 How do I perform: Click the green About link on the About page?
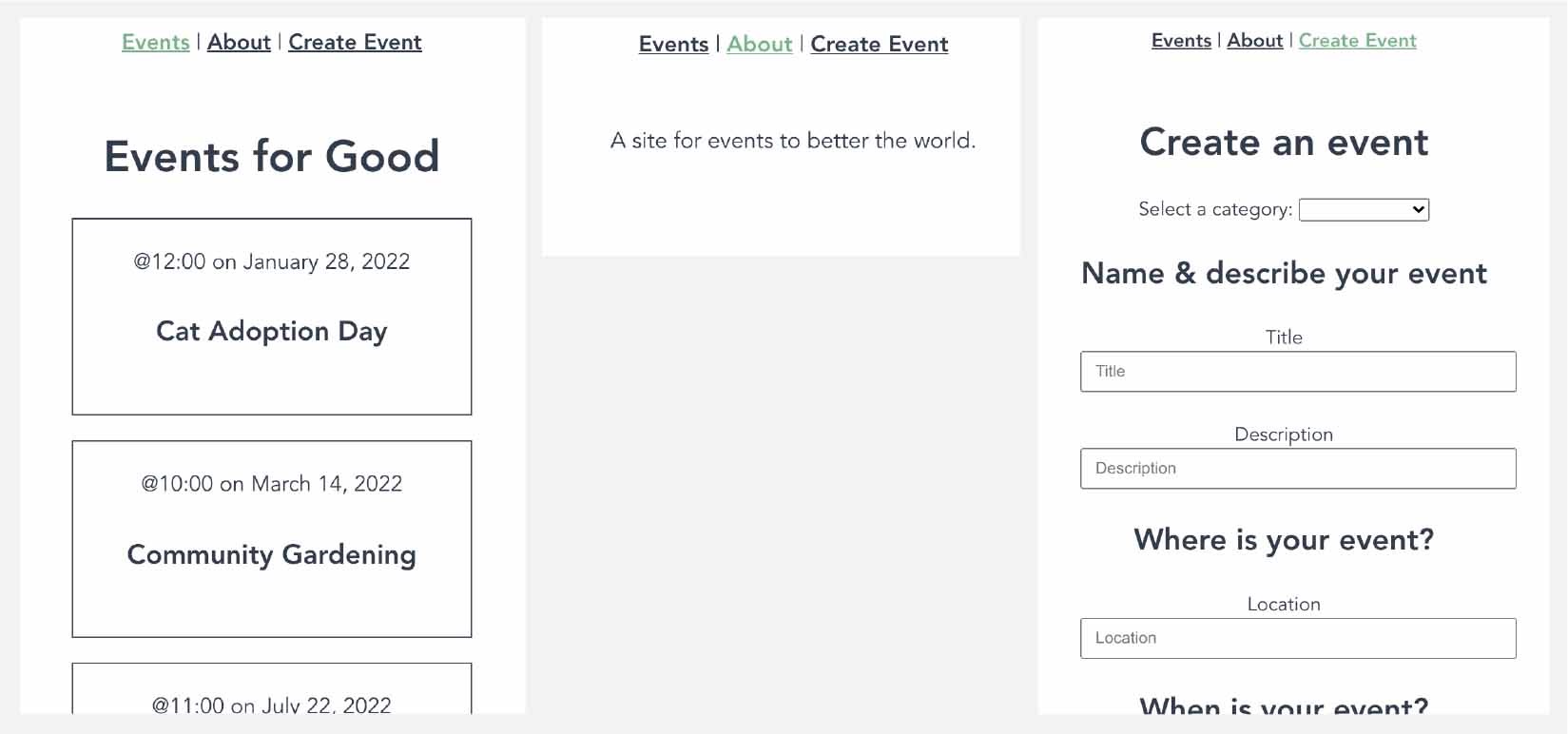coord(759,45)
